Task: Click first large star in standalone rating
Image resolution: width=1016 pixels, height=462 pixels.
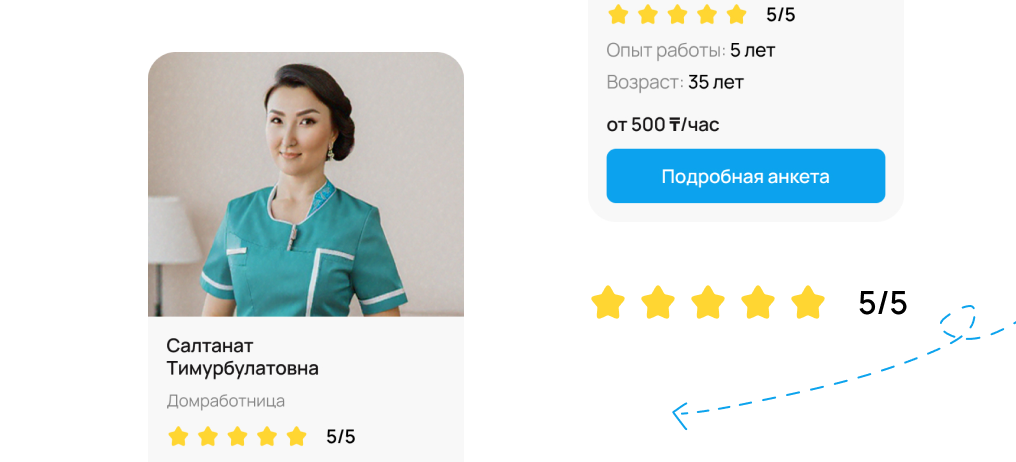Action: (608, 303)
